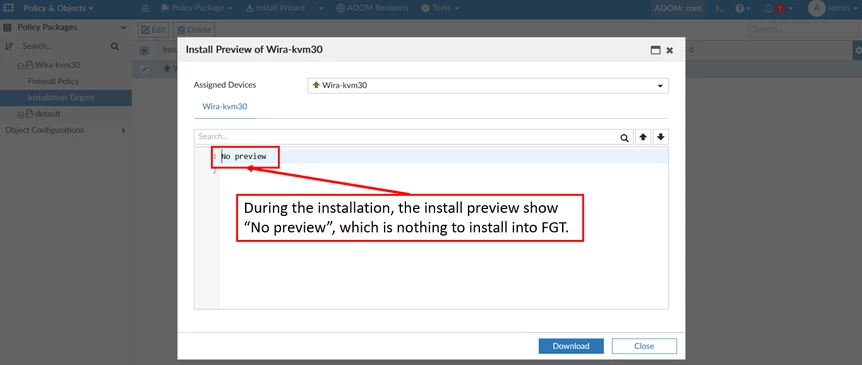Open ADOM Revisions
This screenshot has width=862, height=365.
coord(372,8)
